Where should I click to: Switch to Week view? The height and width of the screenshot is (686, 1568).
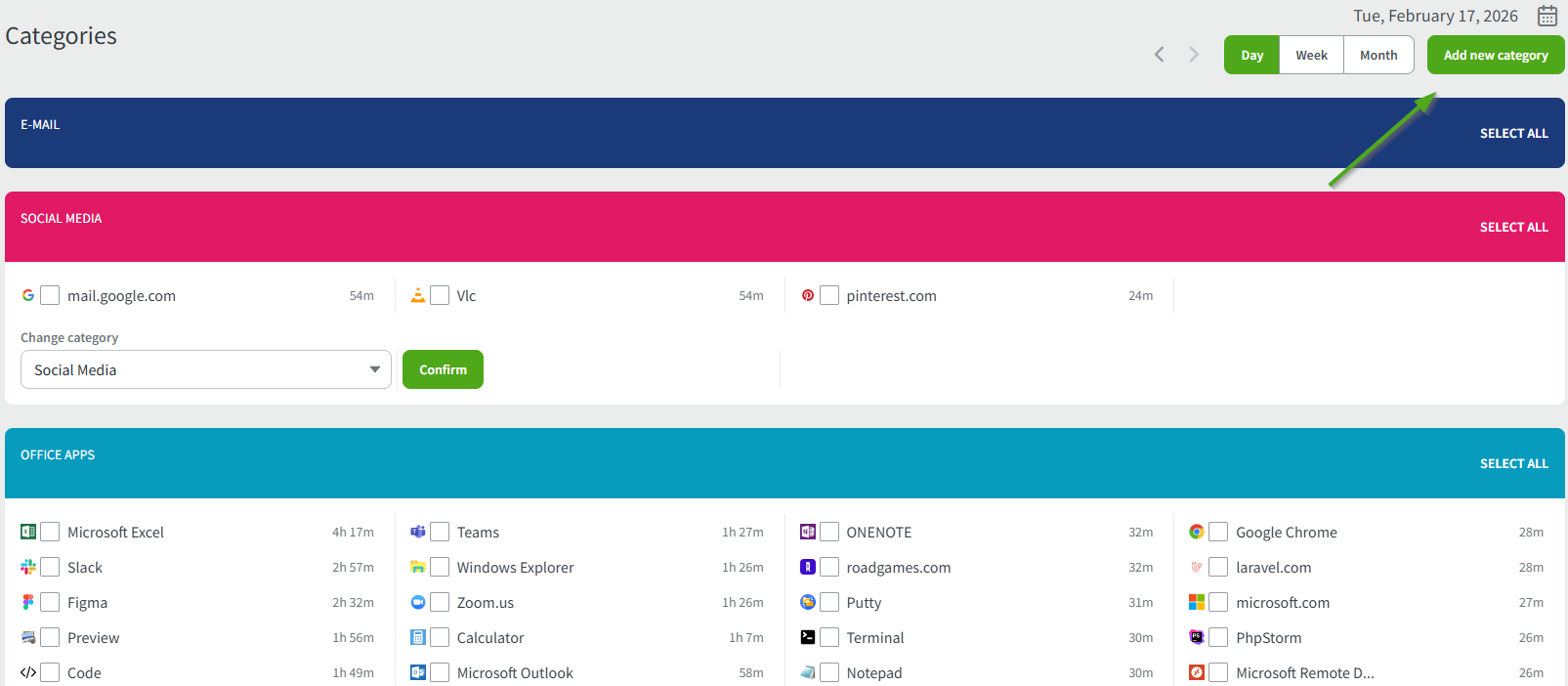(1311, 55)
